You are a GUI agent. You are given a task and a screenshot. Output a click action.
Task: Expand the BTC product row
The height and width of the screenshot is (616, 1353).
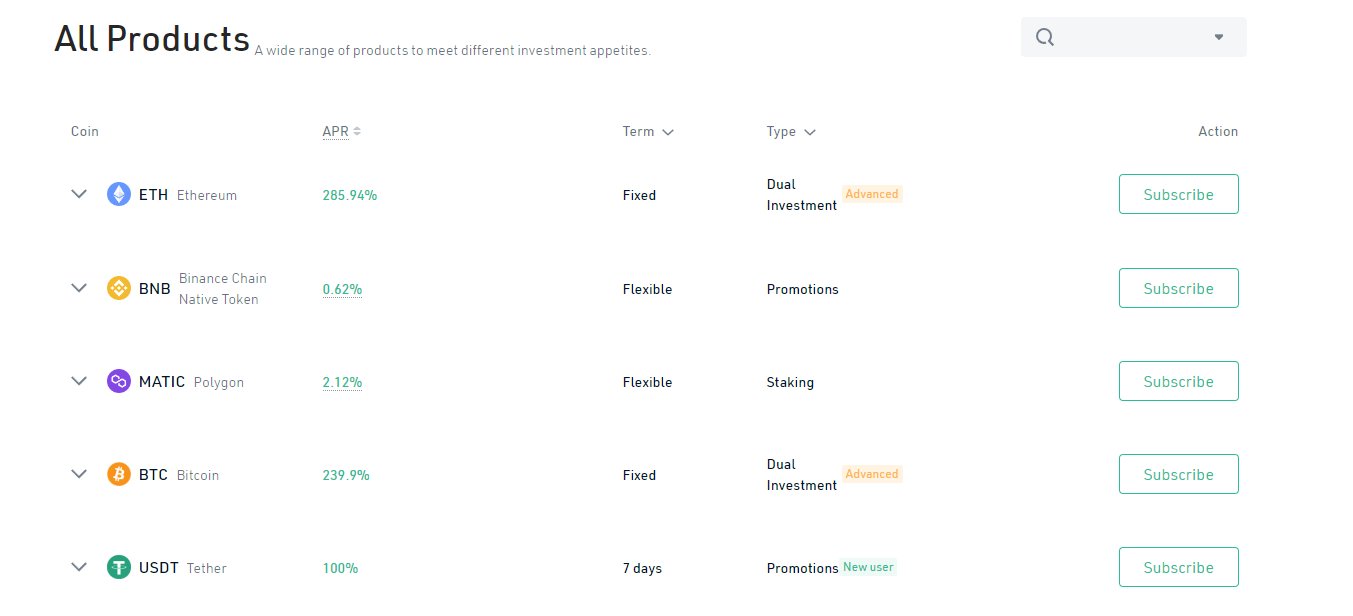pyautogui.click(x=80, y=474)
